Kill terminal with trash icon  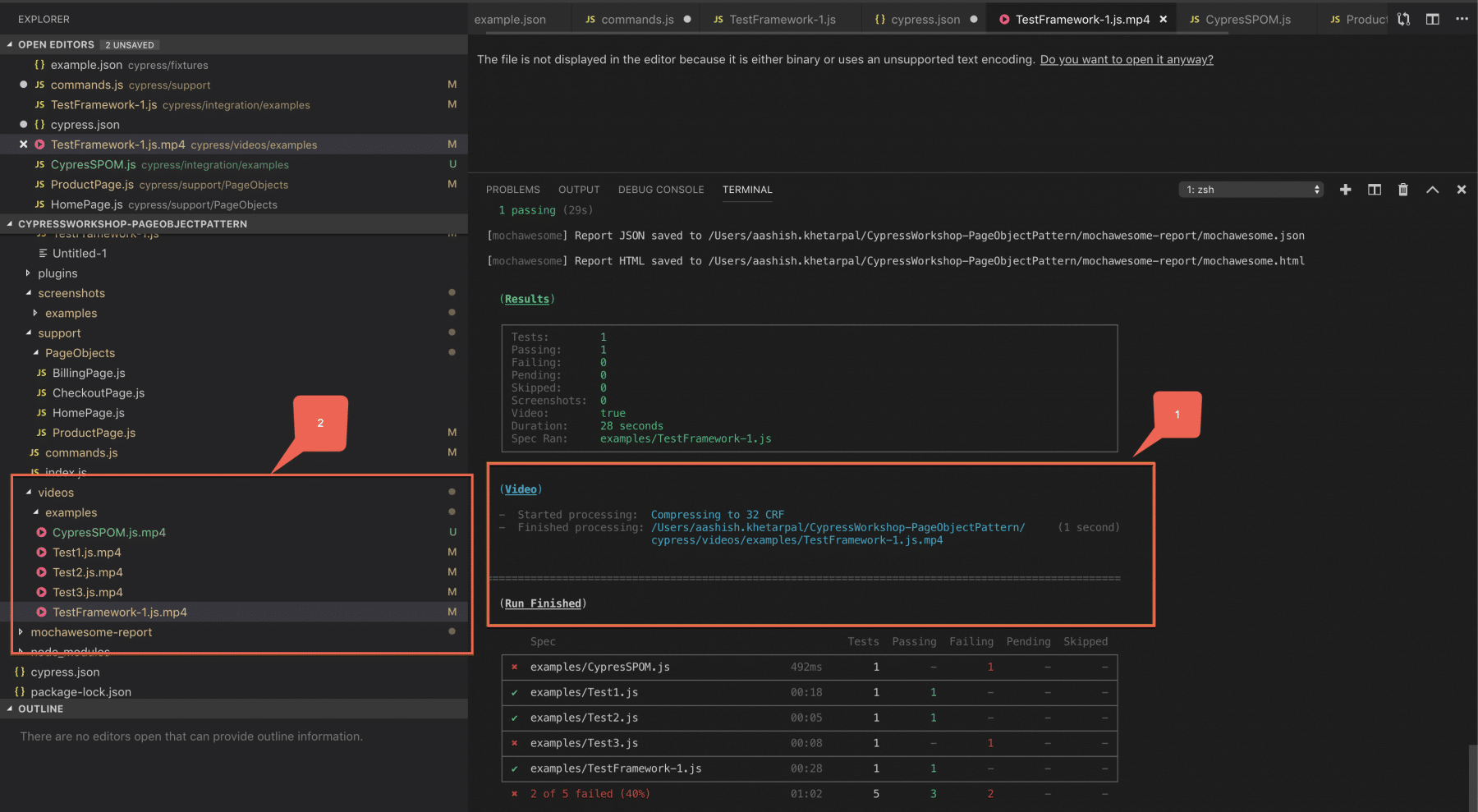pos(1403,190)
